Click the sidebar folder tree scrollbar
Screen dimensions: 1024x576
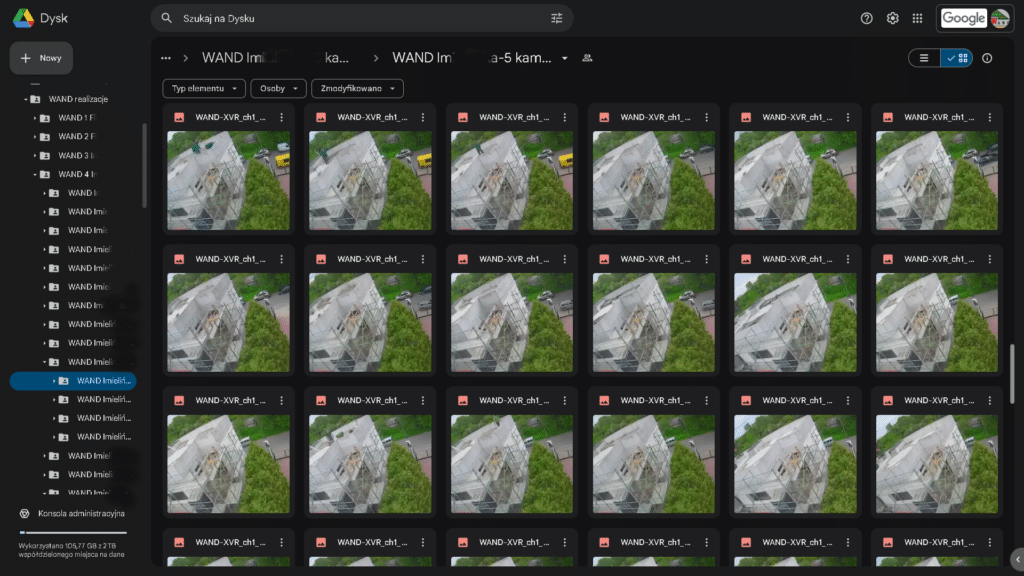[144, 165]
